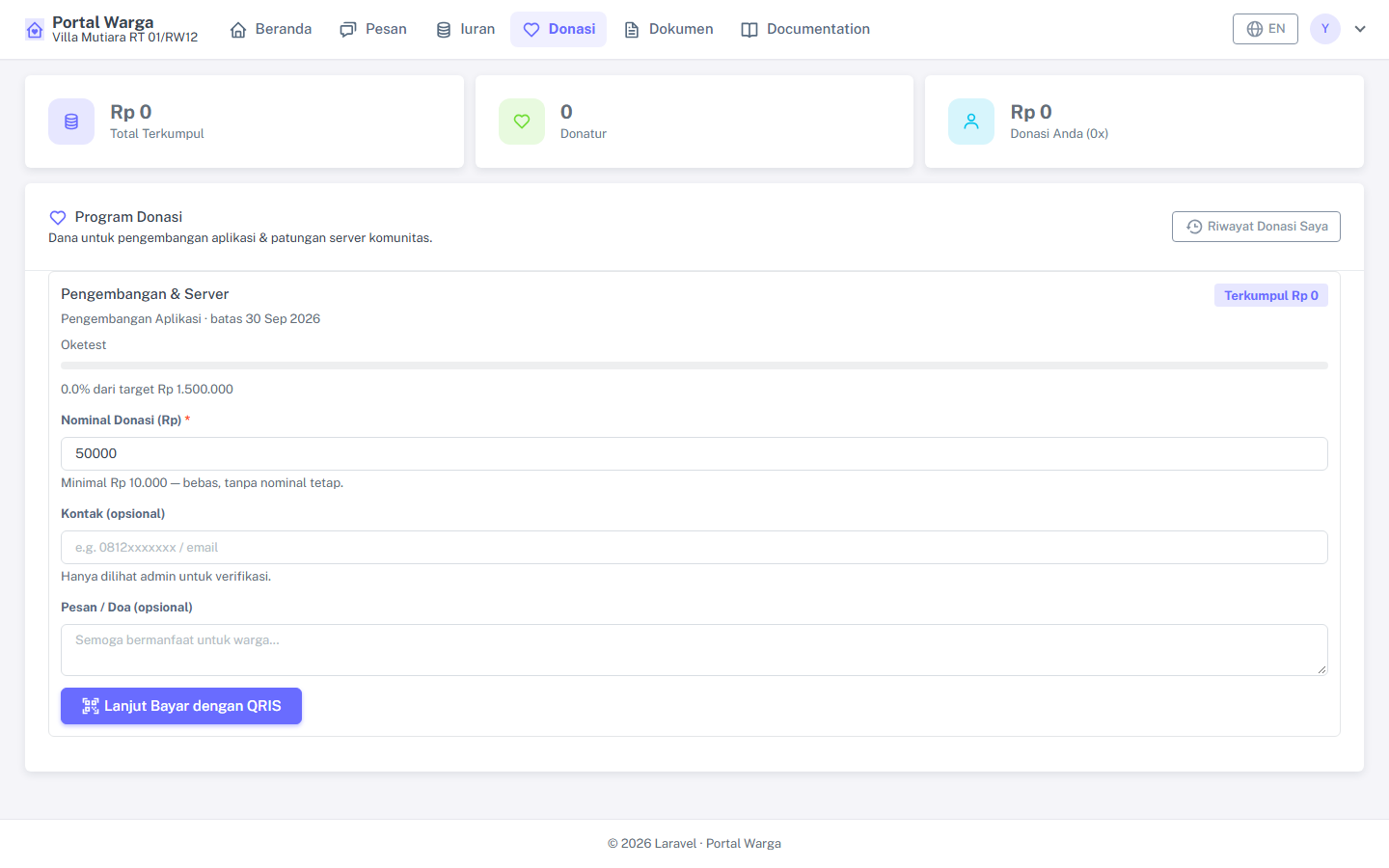Click Lanjut Bayar dengan QRIS button
Image resolution: width=1389 pixels, height=868 pixels.
click(181, 706)
